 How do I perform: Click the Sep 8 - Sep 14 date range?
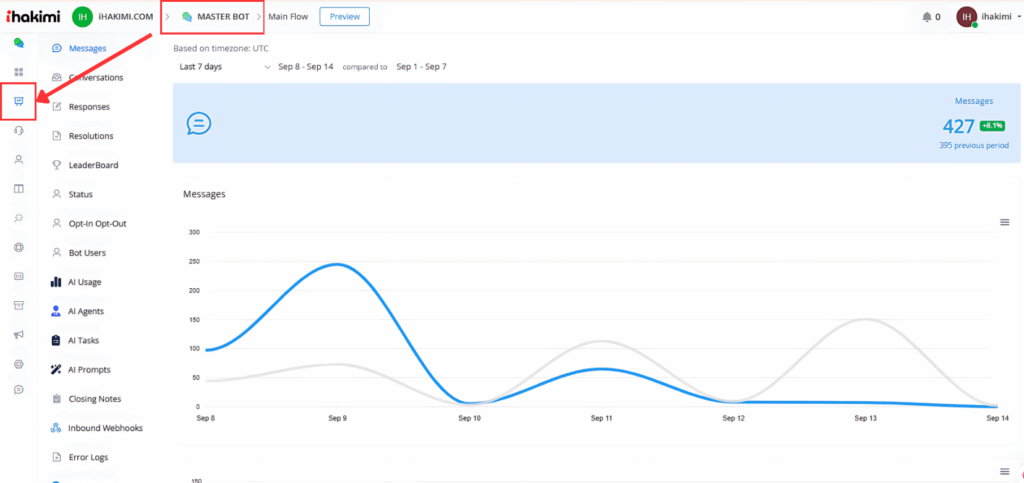pos(306,67)
